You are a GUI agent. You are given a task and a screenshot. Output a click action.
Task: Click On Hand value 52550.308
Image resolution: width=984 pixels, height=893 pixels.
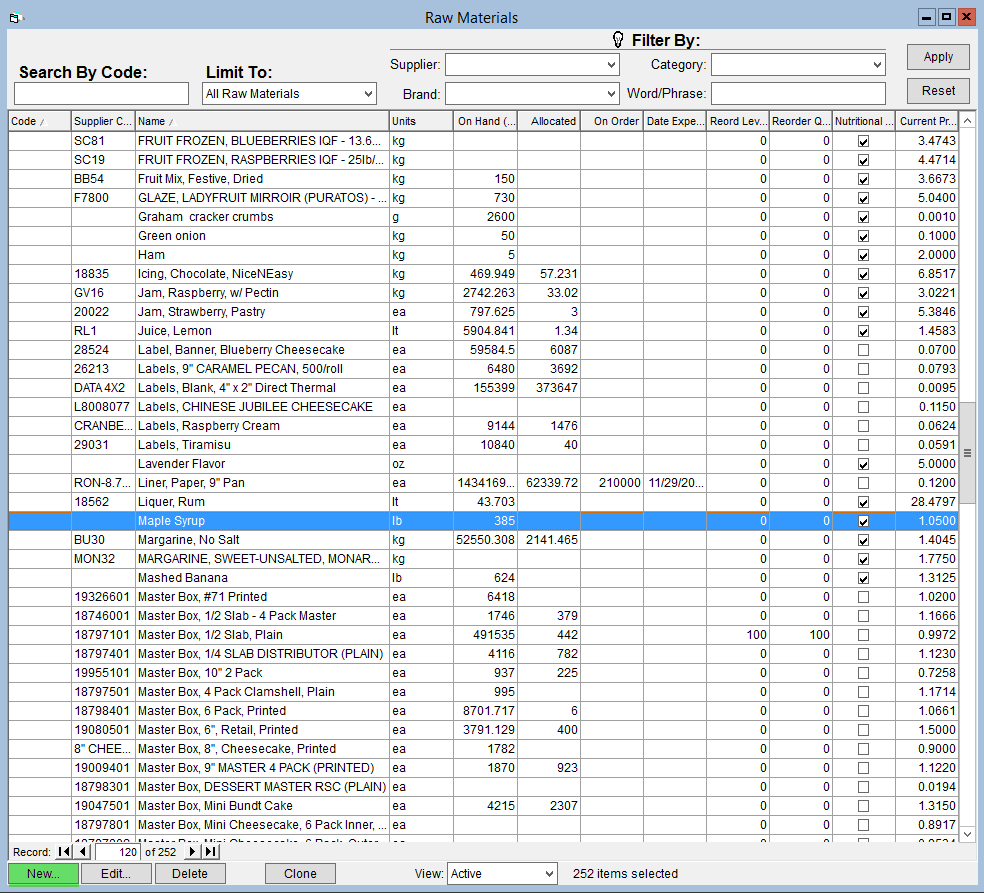point(485,540)
